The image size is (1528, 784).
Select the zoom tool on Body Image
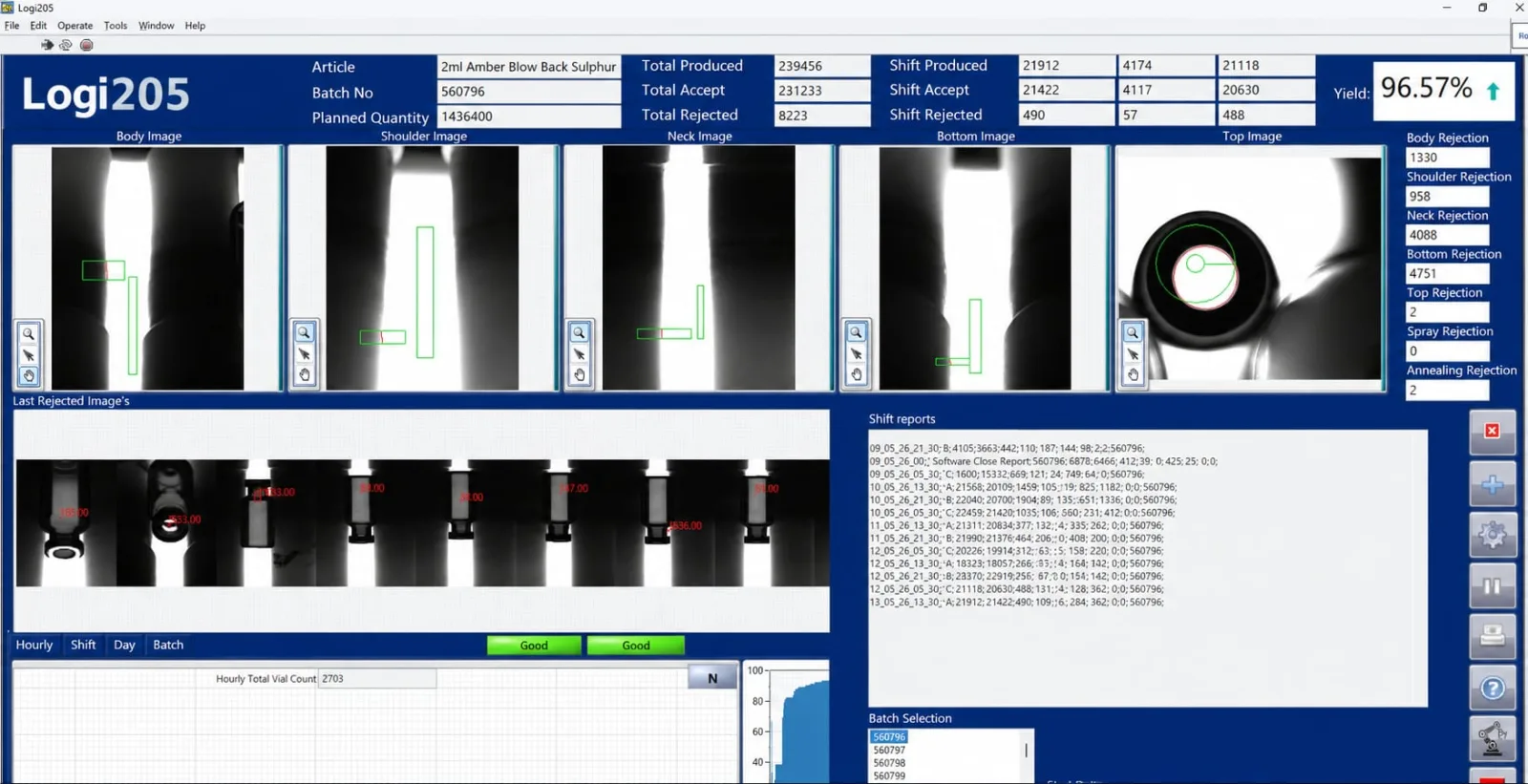(29, 333)
